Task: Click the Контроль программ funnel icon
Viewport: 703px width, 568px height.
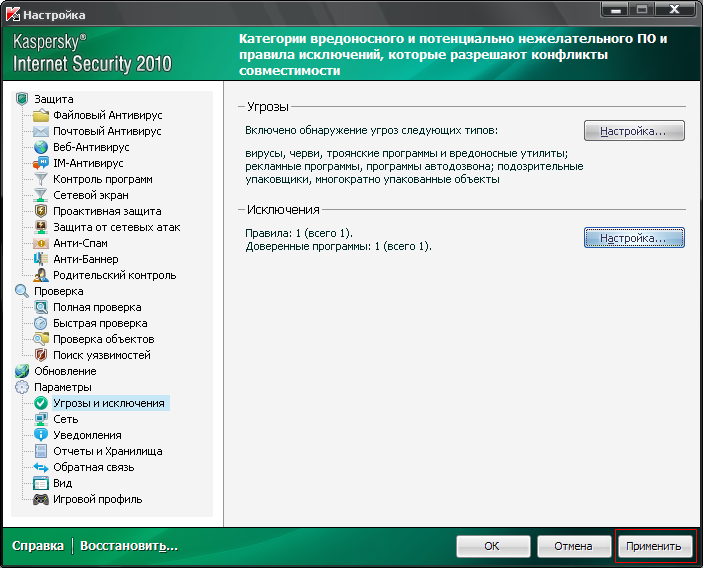Action: (41, 179)
